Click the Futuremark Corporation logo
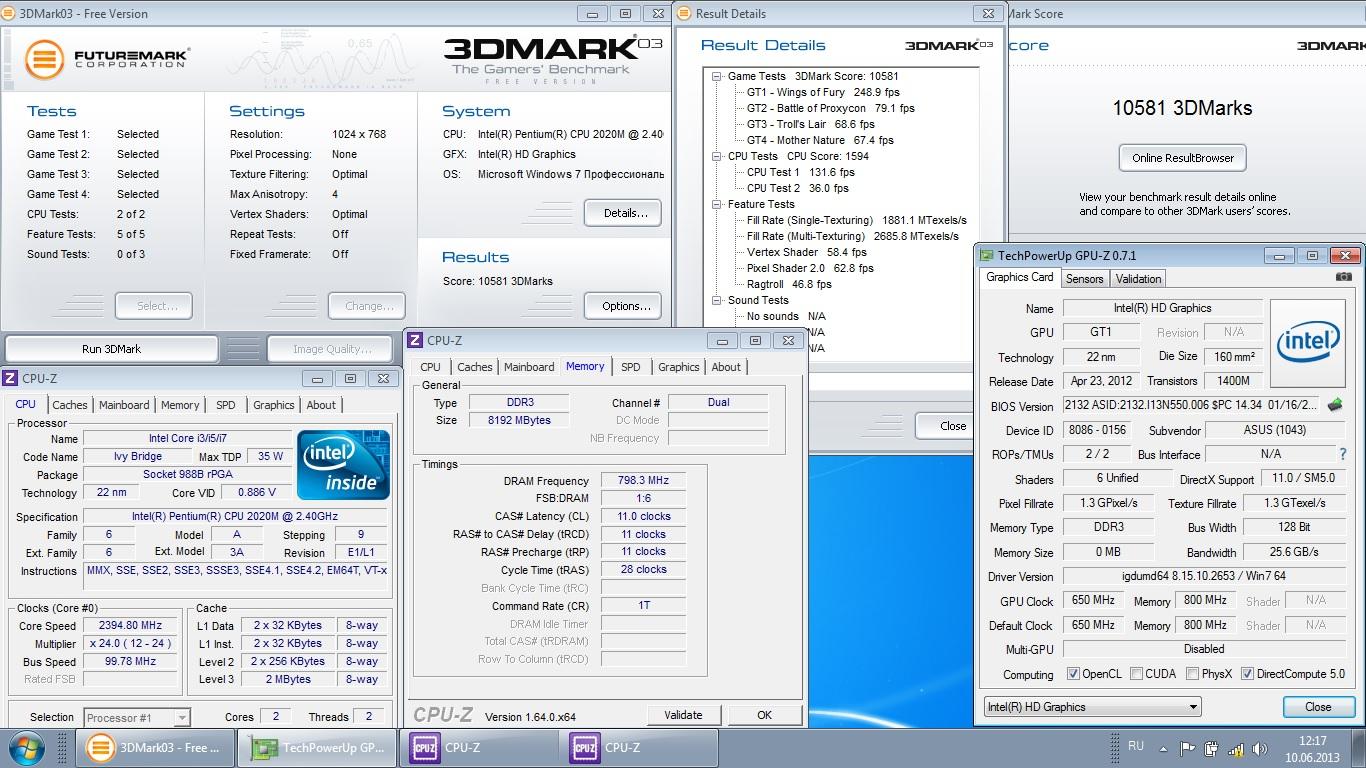The height and width of the screenshot is (768, 1366). pos(107,58)
